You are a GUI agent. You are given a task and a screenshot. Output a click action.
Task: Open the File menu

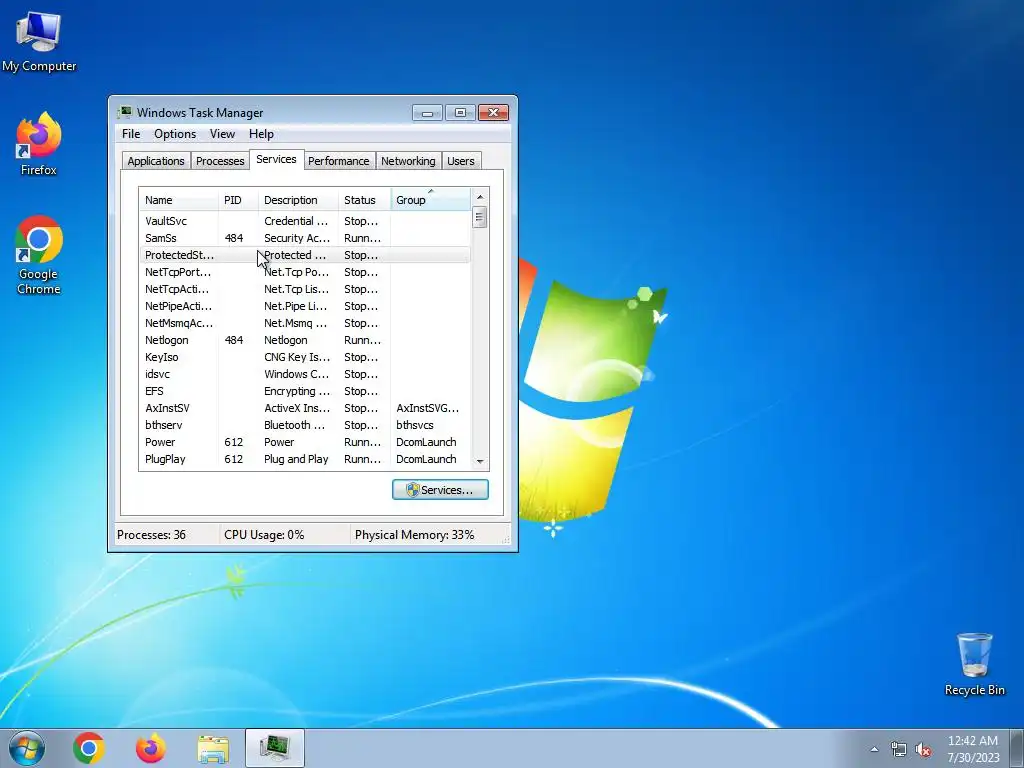click(131, 134)
